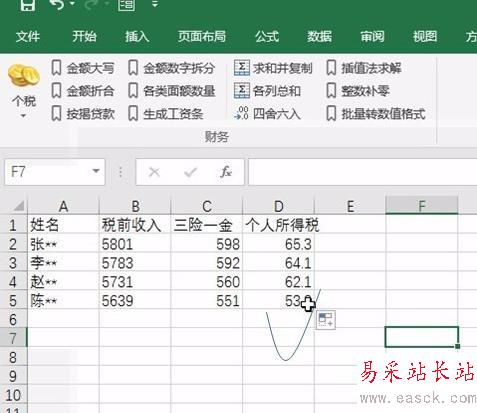Image resolution: width=477 pixels, height=413 pixels.
Task: Click the 求和并复制 sigma icon
Action: 242,68
